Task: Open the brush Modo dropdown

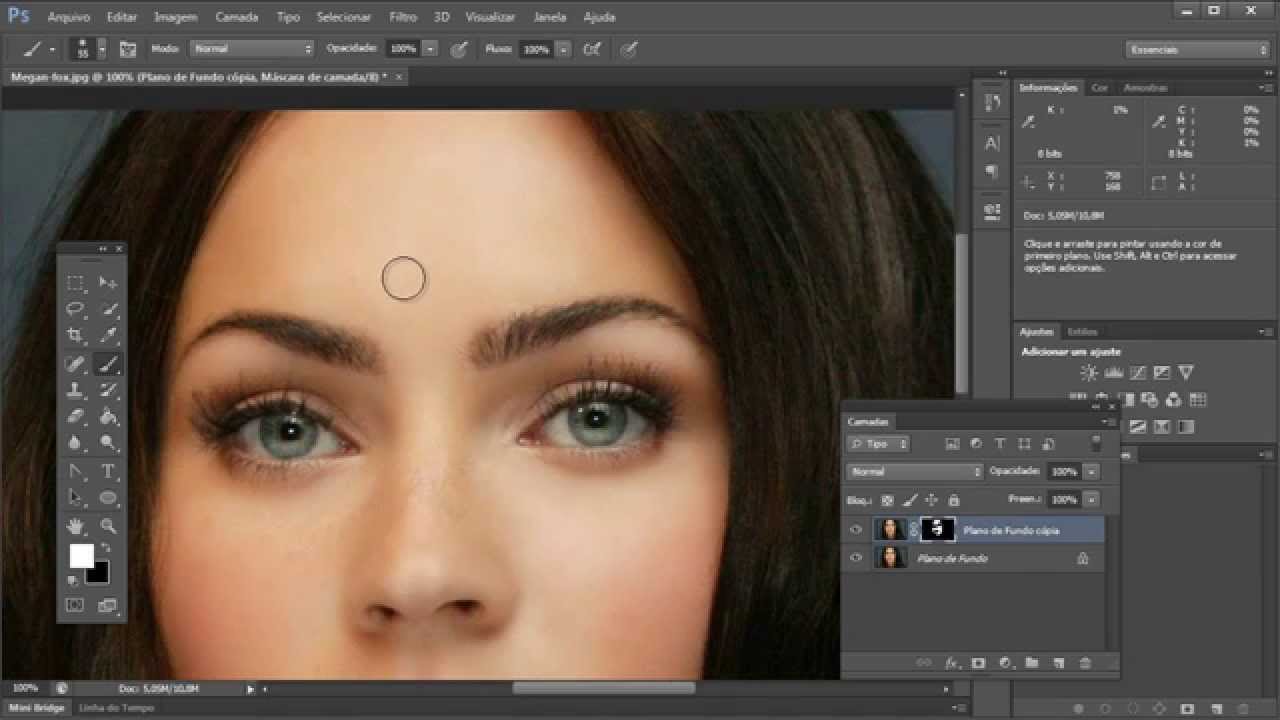Action: pyautogui.click(x=252, y=49)
